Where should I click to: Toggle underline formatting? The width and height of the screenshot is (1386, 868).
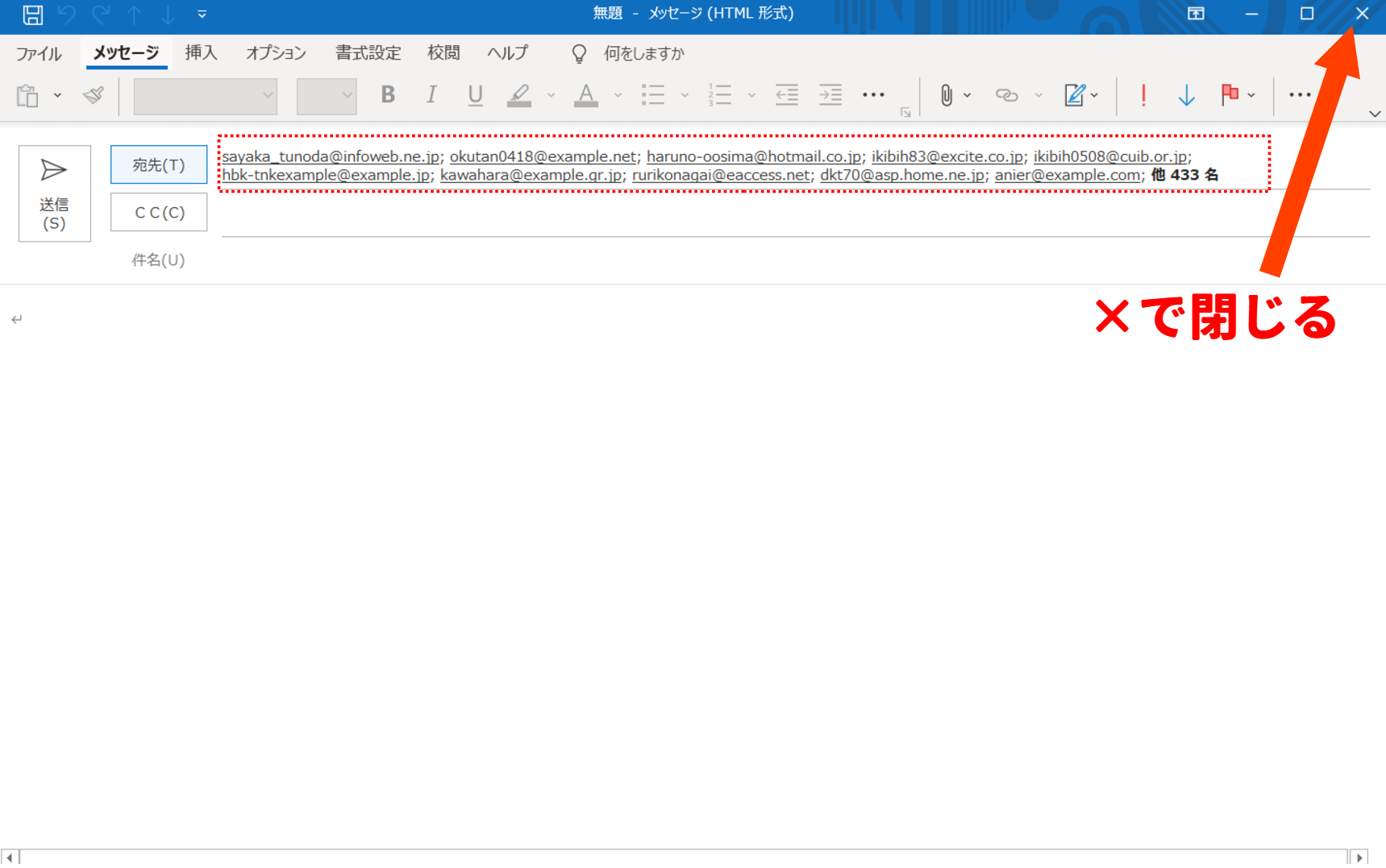(475, 95)
